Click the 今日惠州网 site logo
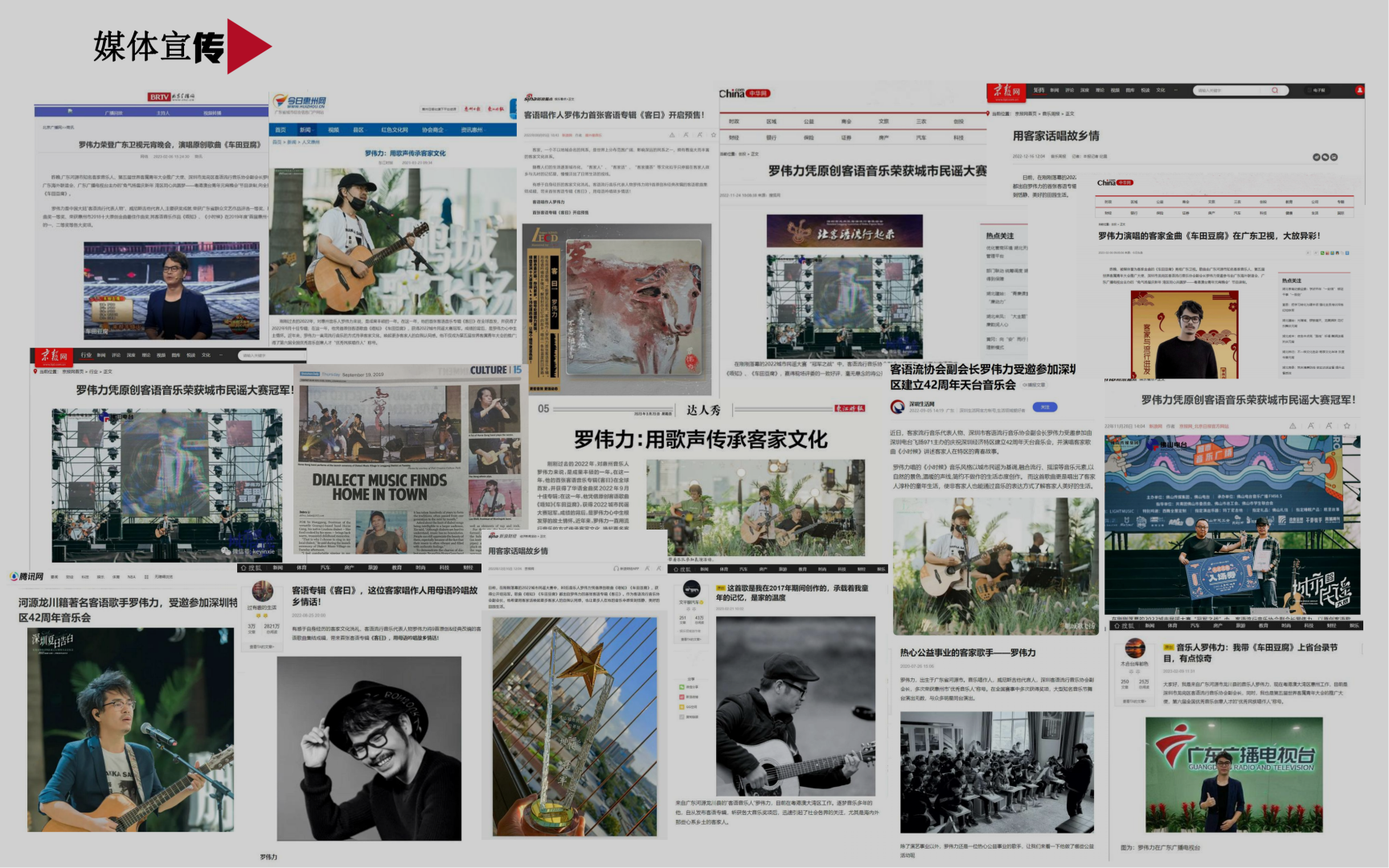 (299, 103)
